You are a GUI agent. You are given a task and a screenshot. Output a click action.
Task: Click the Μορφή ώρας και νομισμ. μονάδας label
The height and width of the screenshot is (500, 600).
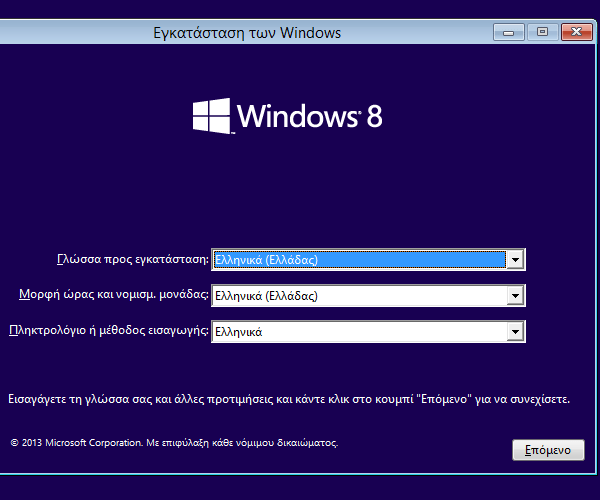pos(114,295)
